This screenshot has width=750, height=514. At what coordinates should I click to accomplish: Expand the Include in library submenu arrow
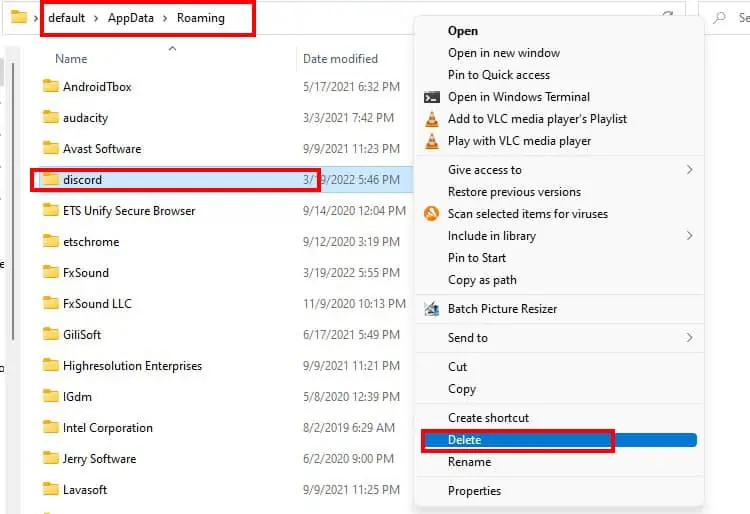689,235
